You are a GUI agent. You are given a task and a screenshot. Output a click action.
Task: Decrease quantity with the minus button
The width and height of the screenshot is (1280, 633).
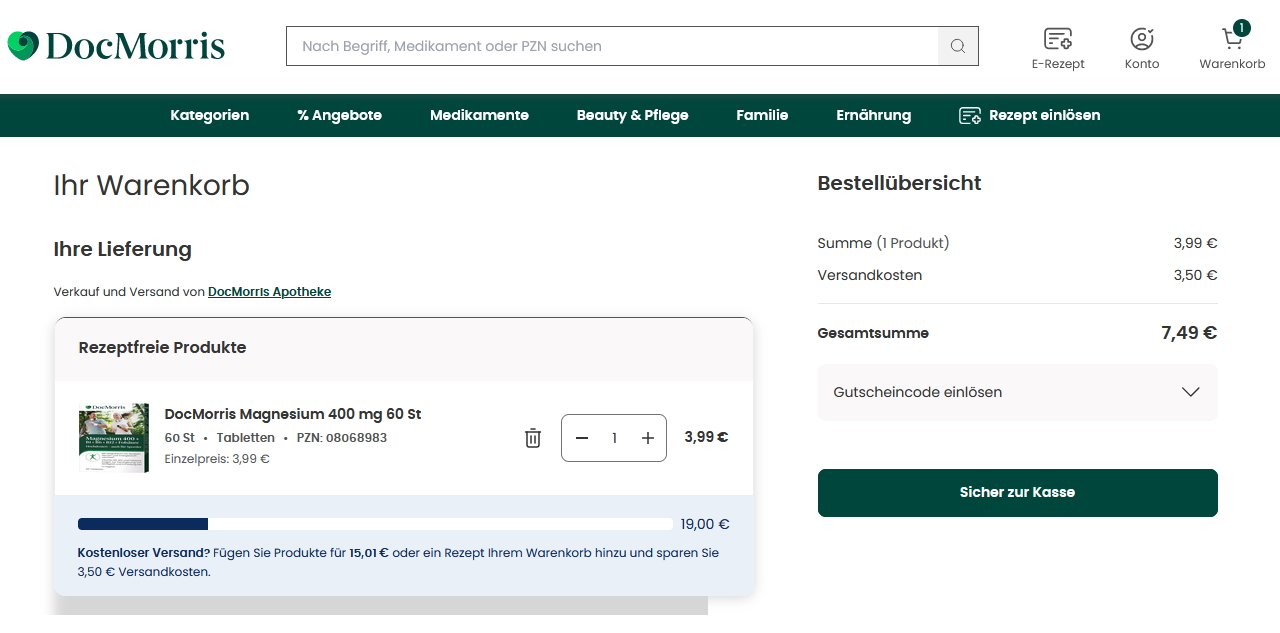click(x=582, y=438)
